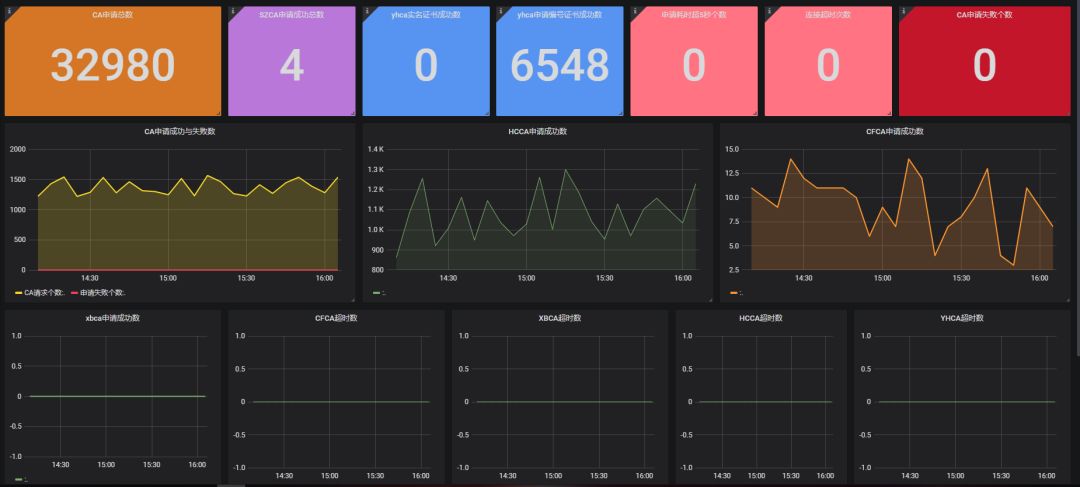Click the 0 value in yhca实名证书成功数 panel
This screenshot has height=487, width=1080.
[426, 66]
